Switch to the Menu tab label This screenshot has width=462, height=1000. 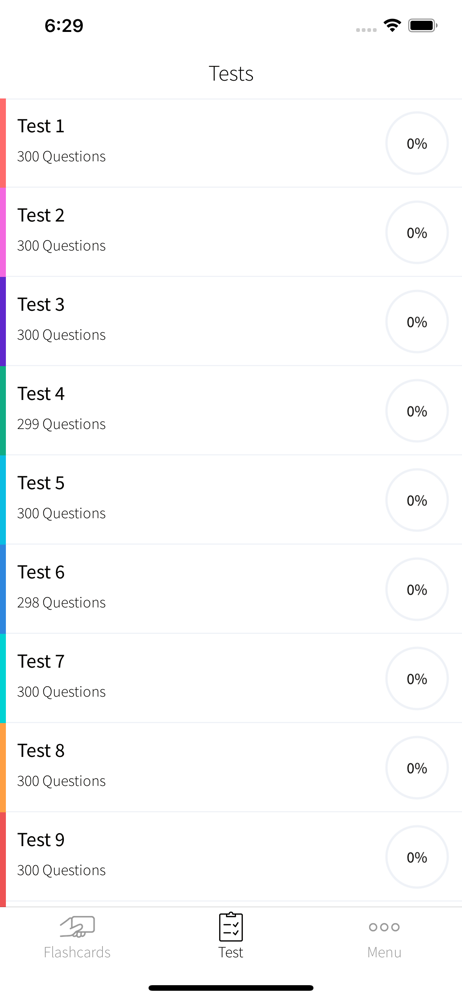tap(384, 952)
